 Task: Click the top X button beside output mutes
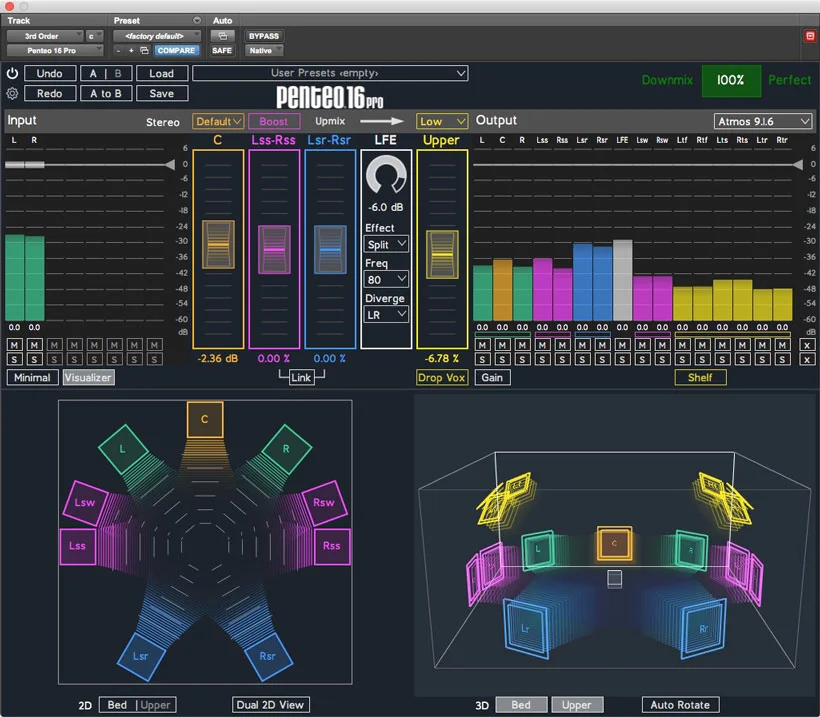[806, 345]
